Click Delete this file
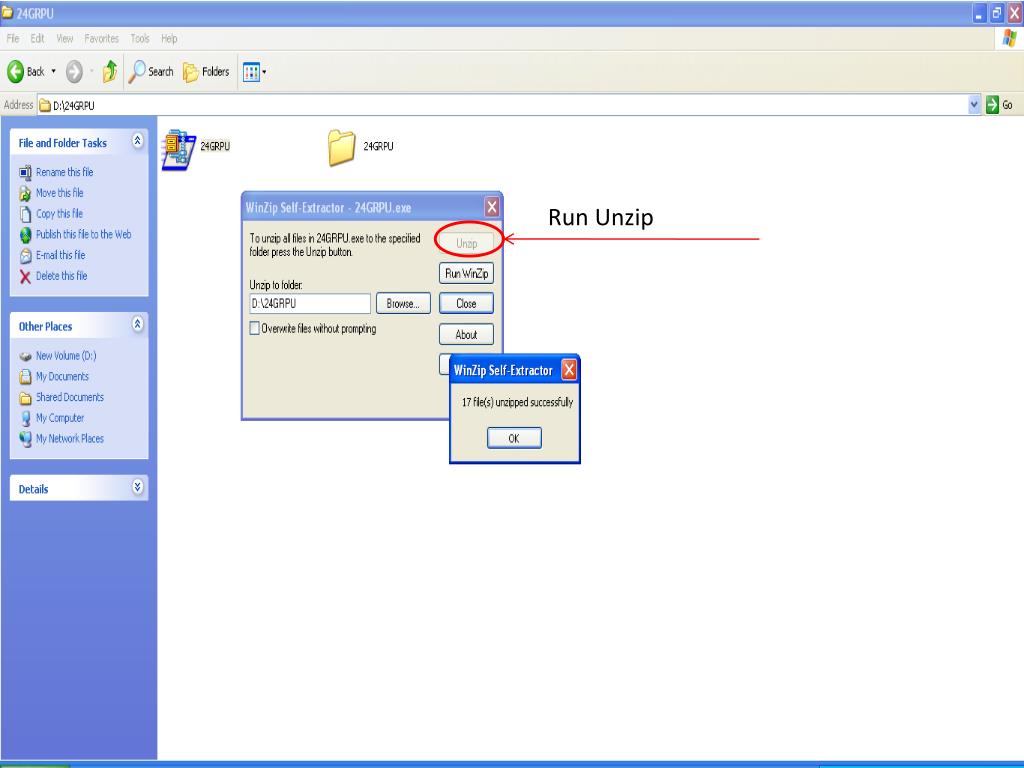 [61, 276]
